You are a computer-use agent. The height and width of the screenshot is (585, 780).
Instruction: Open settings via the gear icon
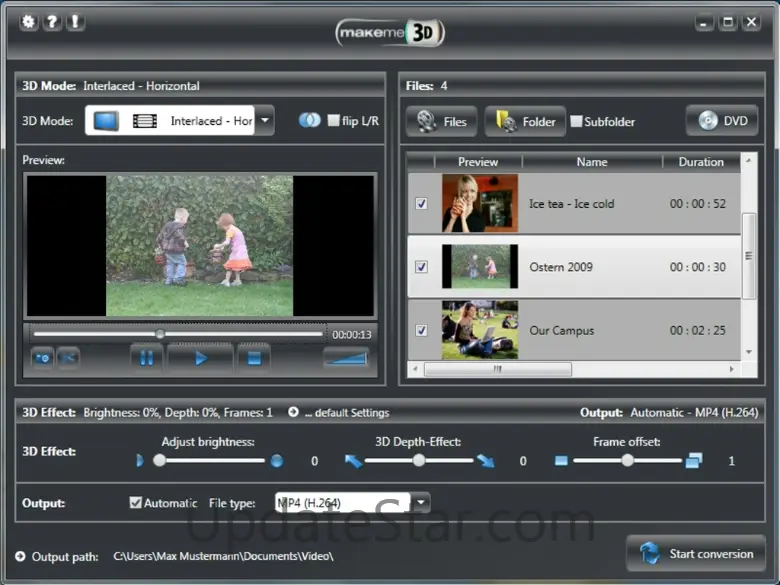(28, 22)
